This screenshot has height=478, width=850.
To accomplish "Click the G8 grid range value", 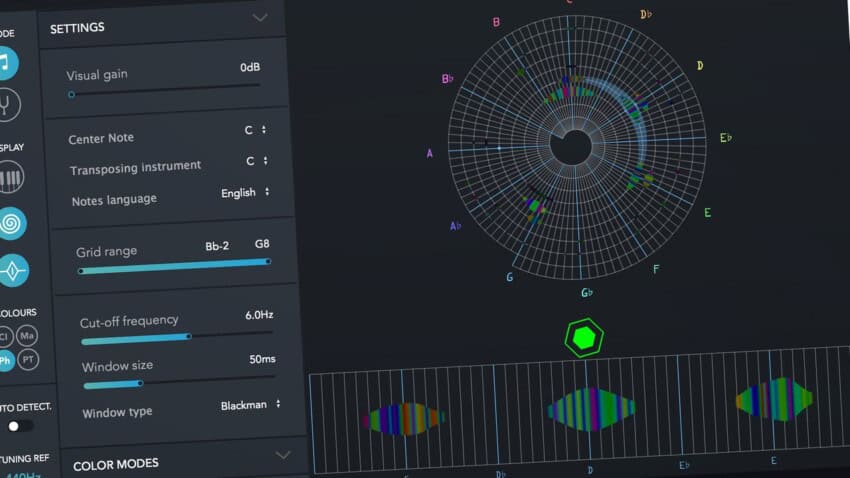I will (262, 244).
